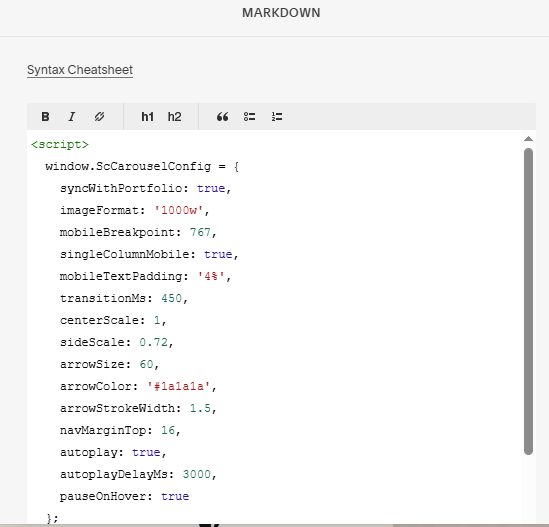Insert numbered list
Image resolution: width=549 pixels, height=527 pixels.
click(277, 117)
